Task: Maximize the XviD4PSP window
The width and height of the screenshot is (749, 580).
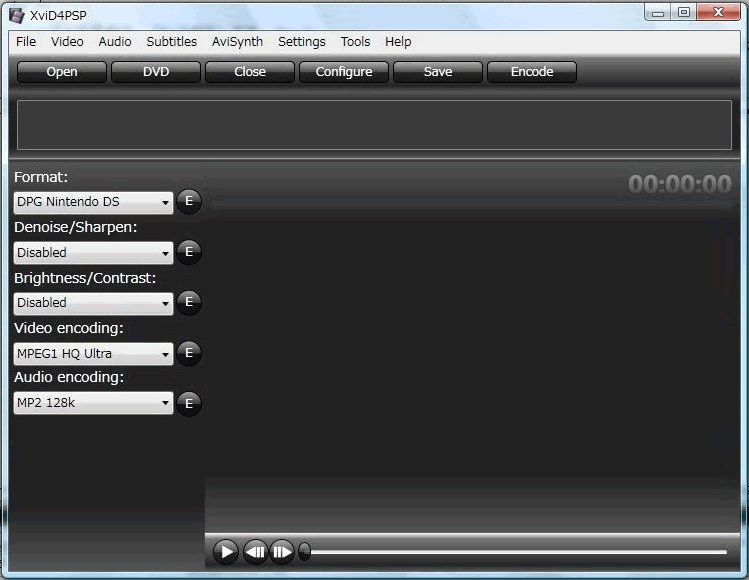Action: click(x=684, y=12)
